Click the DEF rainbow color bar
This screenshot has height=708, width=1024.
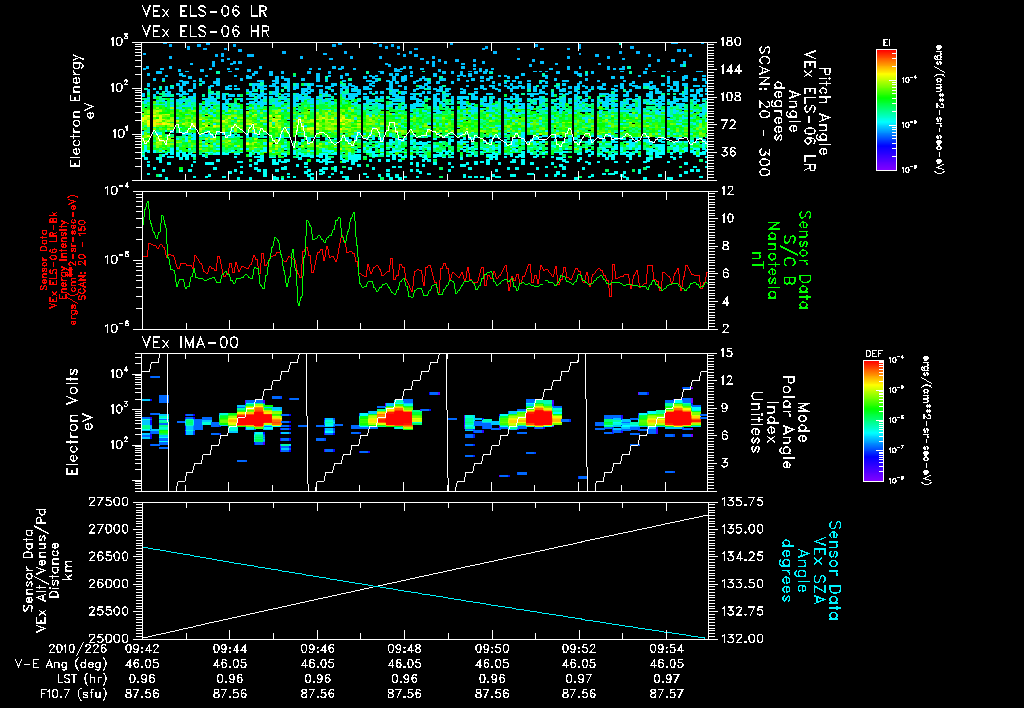(873, 421)
